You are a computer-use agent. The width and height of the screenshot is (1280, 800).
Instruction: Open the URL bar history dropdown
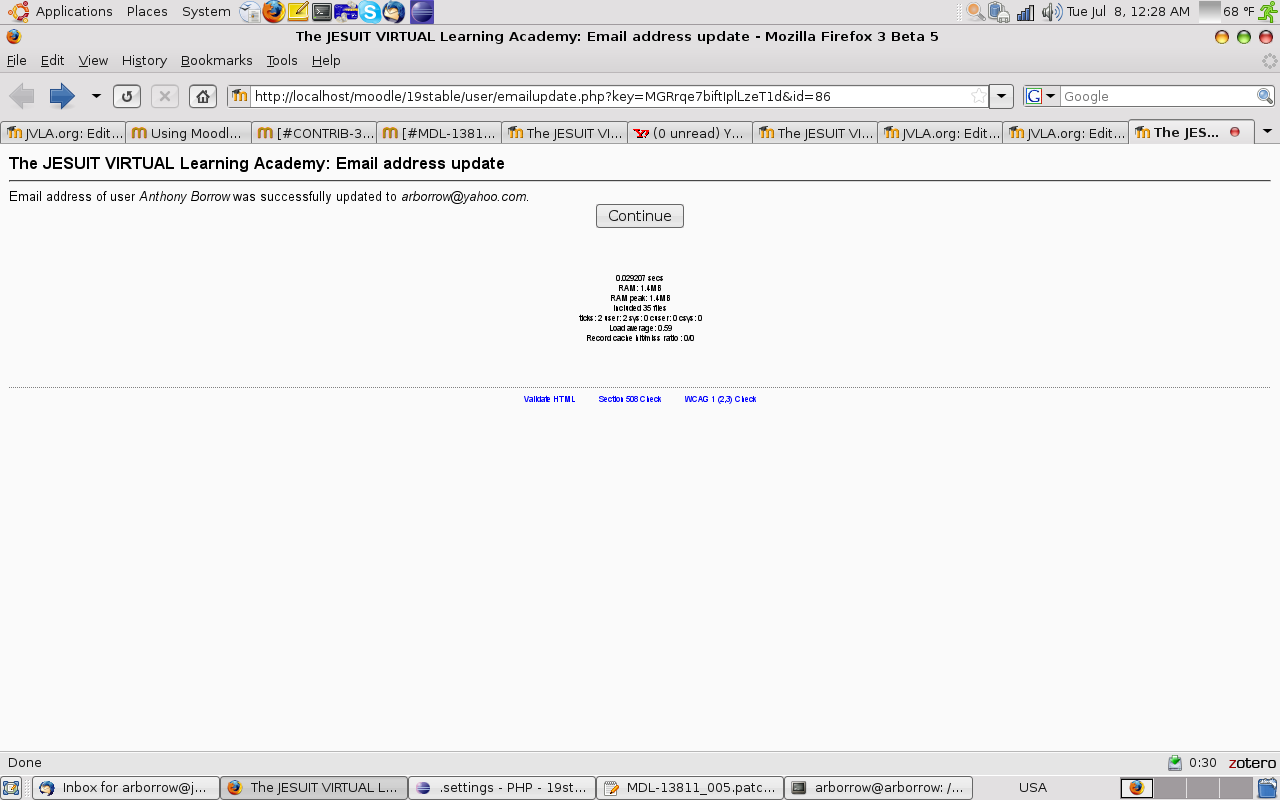click(x=1001, y=96)
